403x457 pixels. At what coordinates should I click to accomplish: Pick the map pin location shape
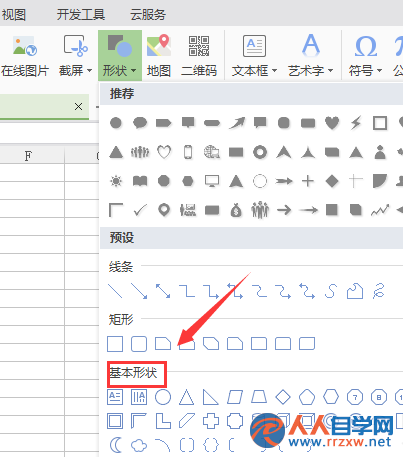164,210
